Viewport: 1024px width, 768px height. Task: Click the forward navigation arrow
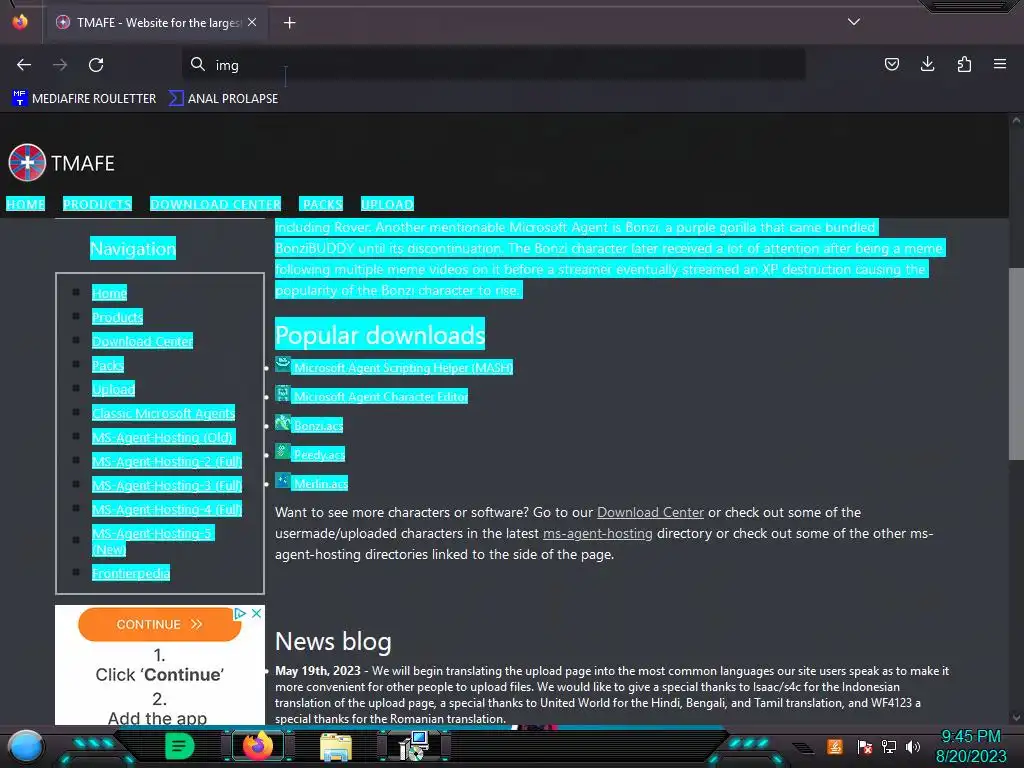(x=60, y=65)
